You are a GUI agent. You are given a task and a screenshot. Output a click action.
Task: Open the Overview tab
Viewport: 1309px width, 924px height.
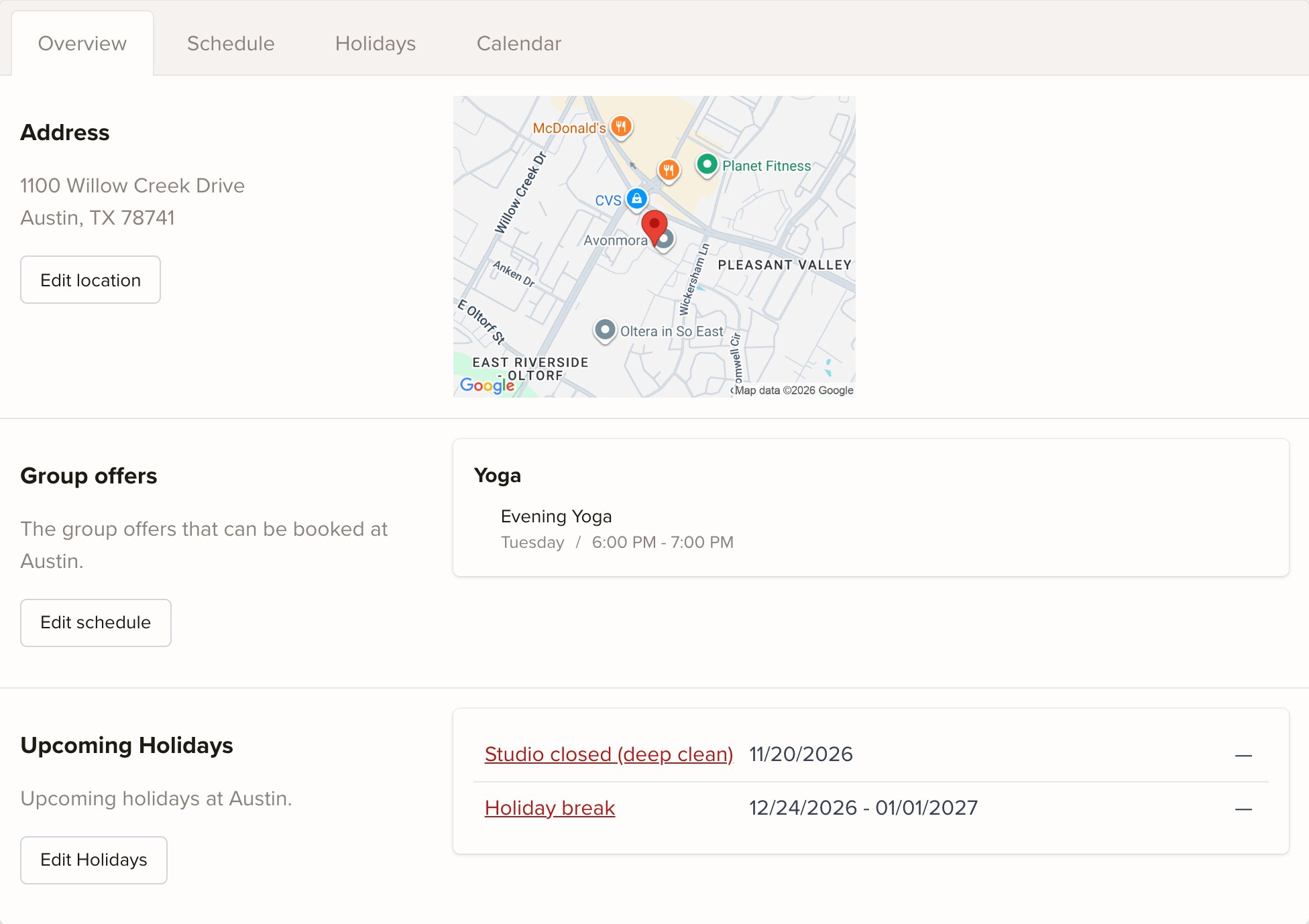tap(82, 44)
